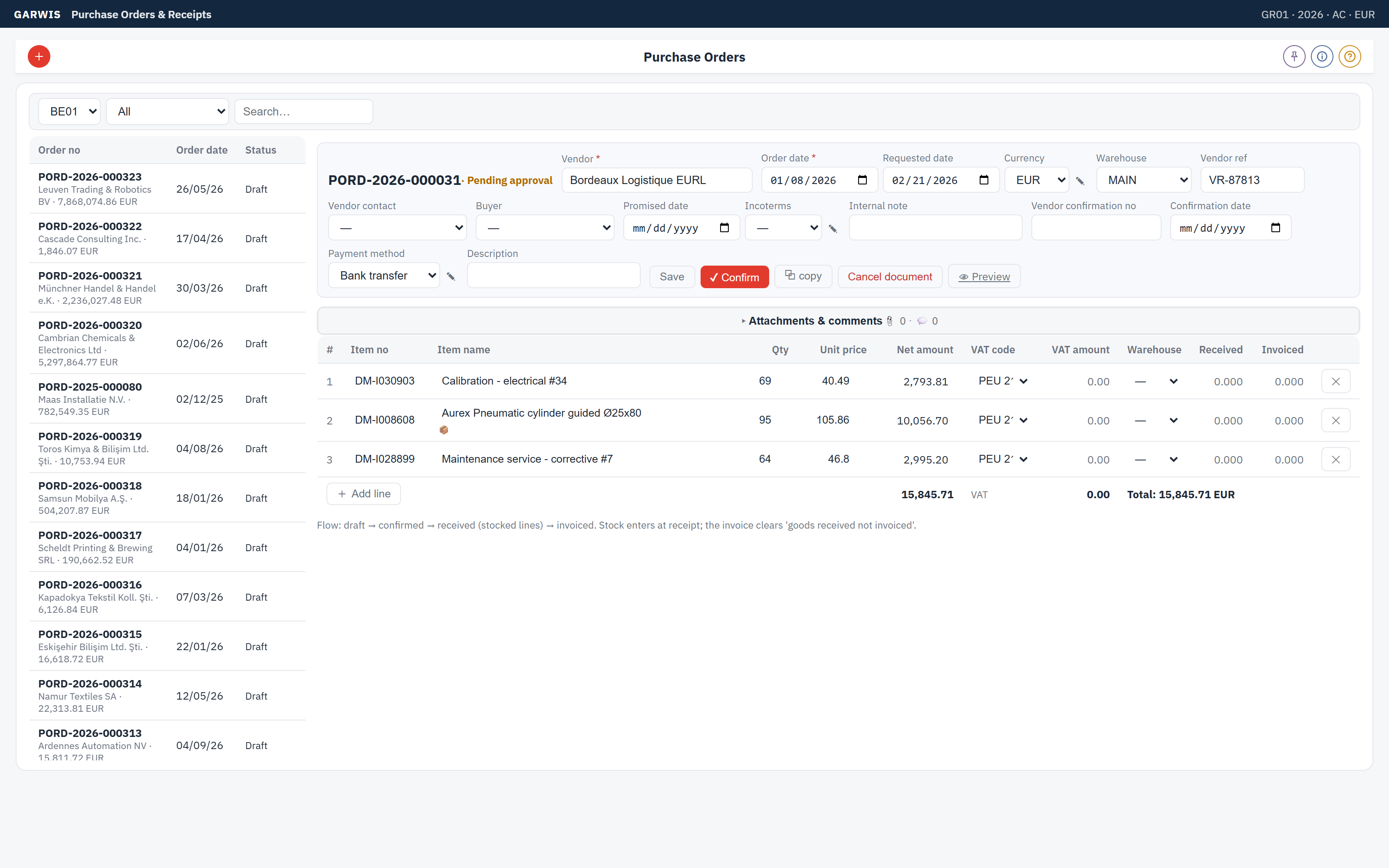
Task: Open the All status filter dropdown
Action: point(168,112)
